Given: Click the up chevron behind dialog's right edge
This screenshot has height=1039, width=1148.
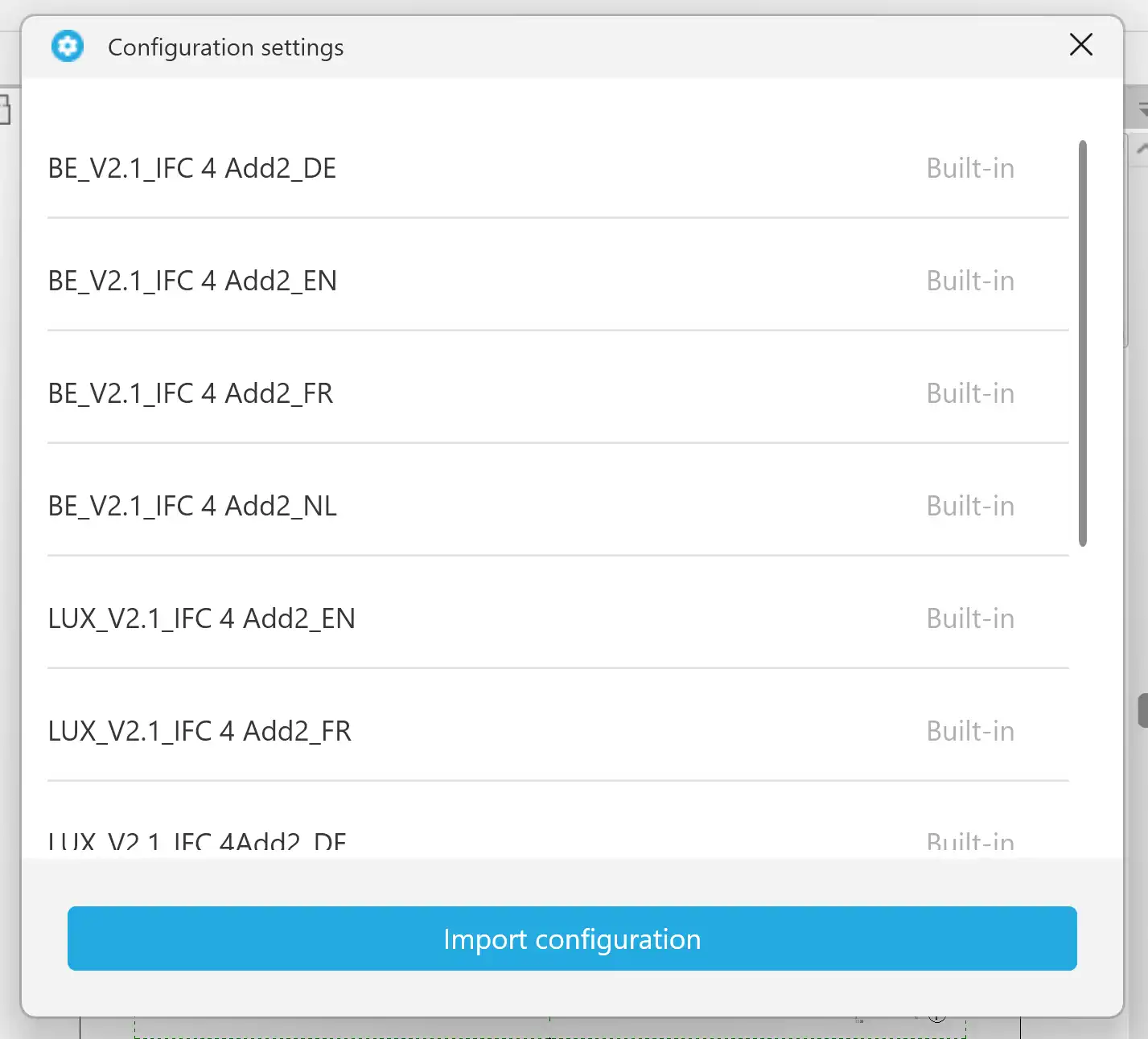Looking at the screenshot, I should pyautogui.click(x=1142, y=149).
